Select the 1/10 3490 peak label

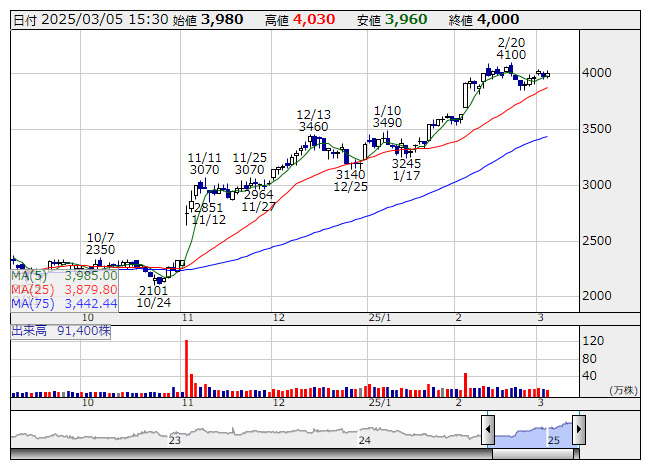(x=387, y=117)
